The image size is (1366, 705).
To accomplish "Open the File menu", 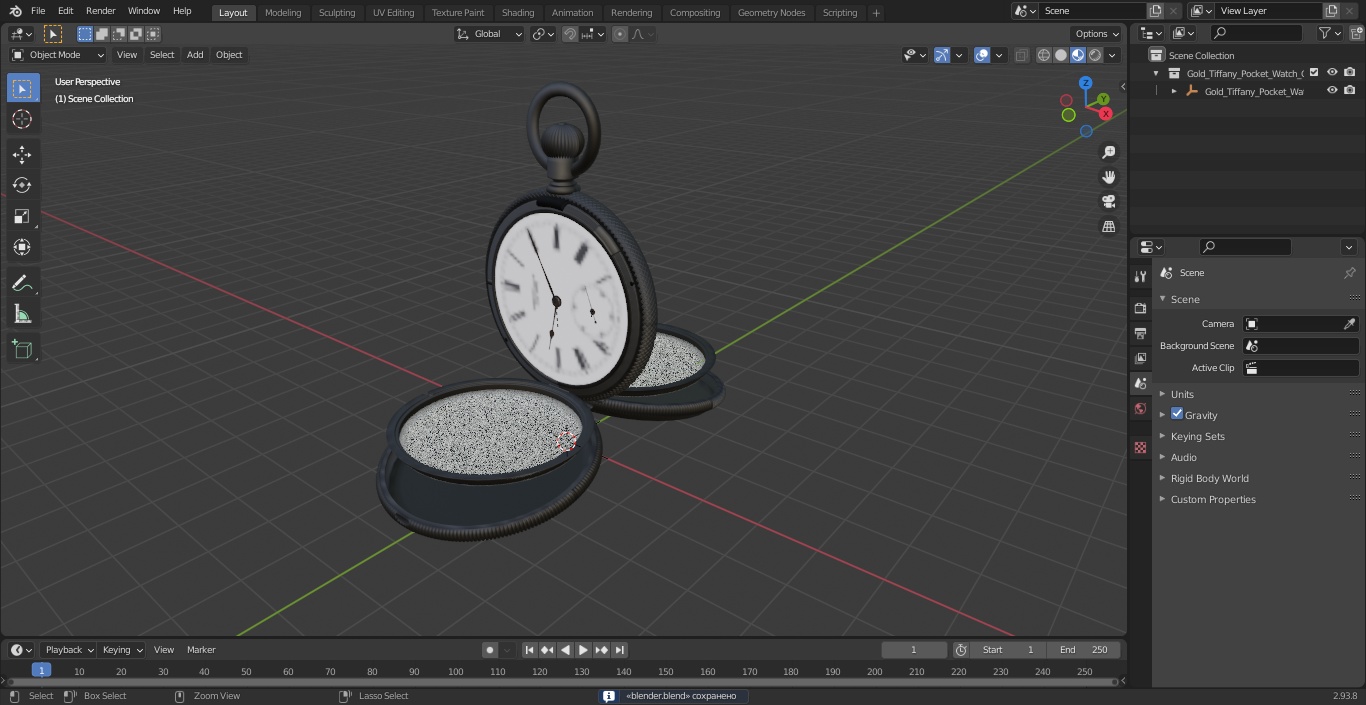I will pyautogui.click(x=38, y=11).
